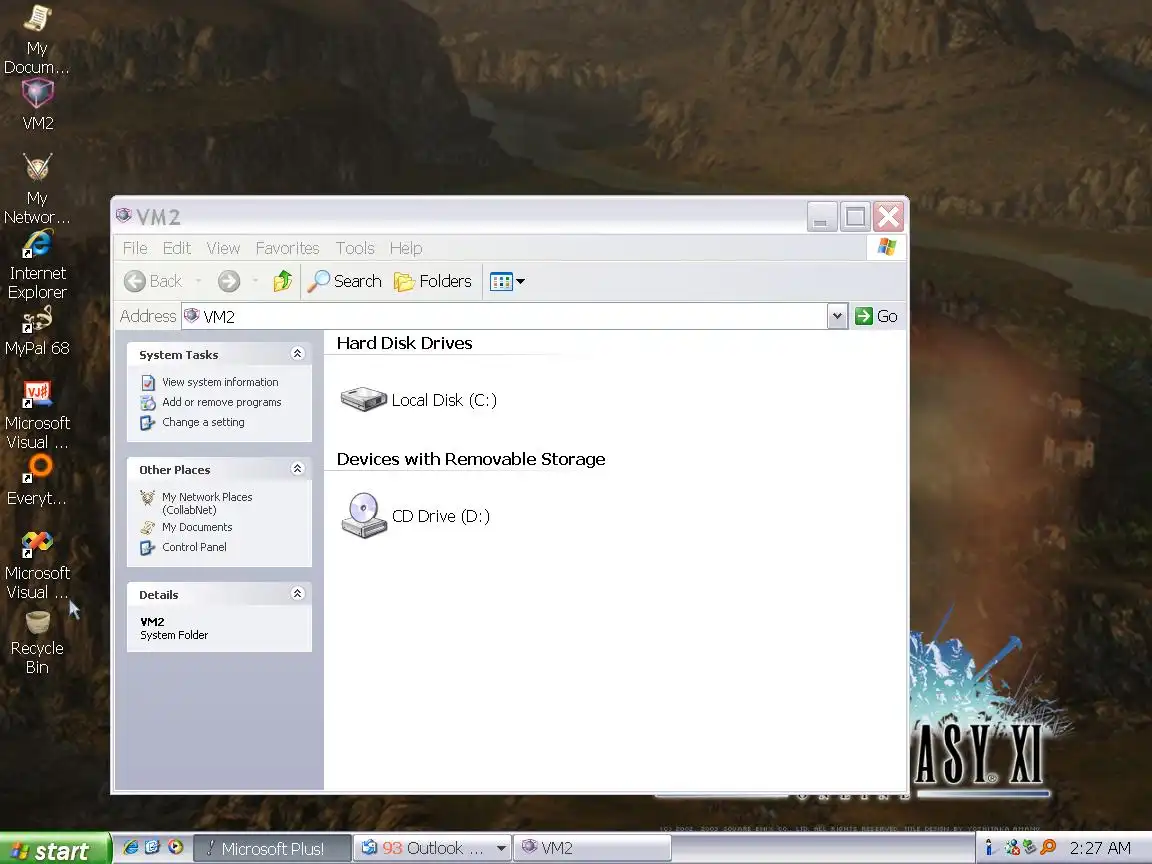Select My Network Places desktop icon
This screenshot has width=1152, height=864.
tap(37, 189)
